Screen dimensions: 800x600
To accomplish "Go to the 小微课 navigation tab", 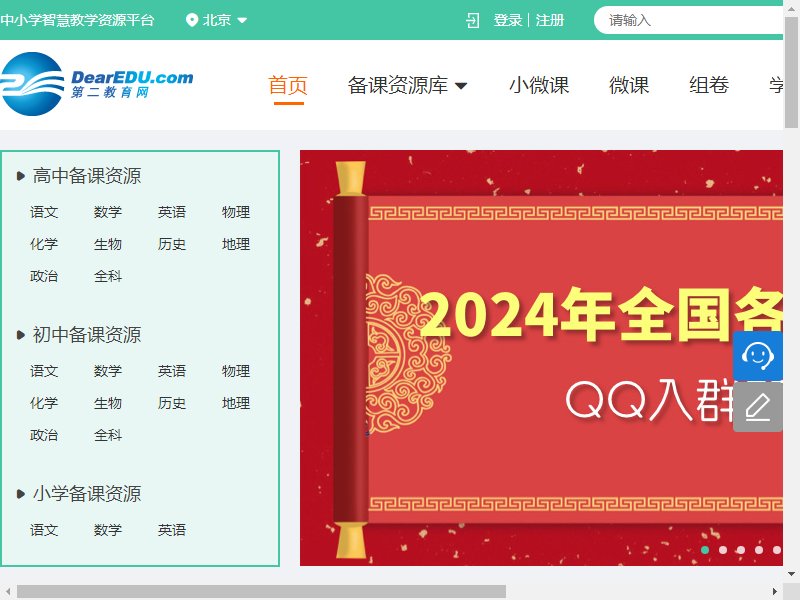I will point(539,85).
